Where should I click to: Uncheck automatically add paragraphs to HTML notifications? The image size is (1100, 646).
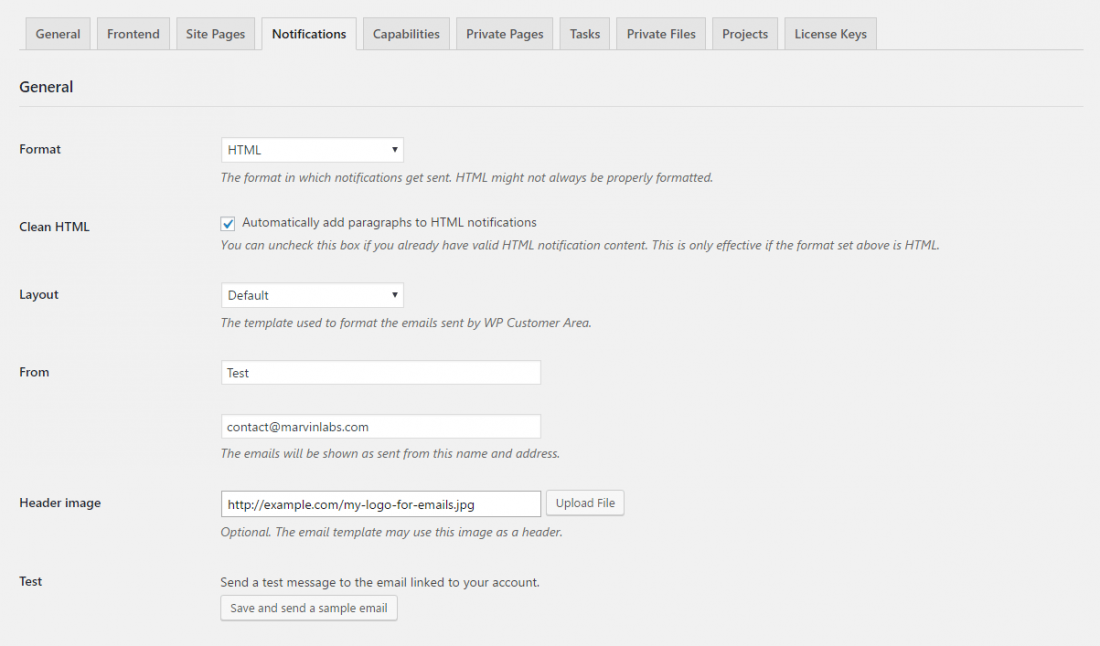[227, 222]
